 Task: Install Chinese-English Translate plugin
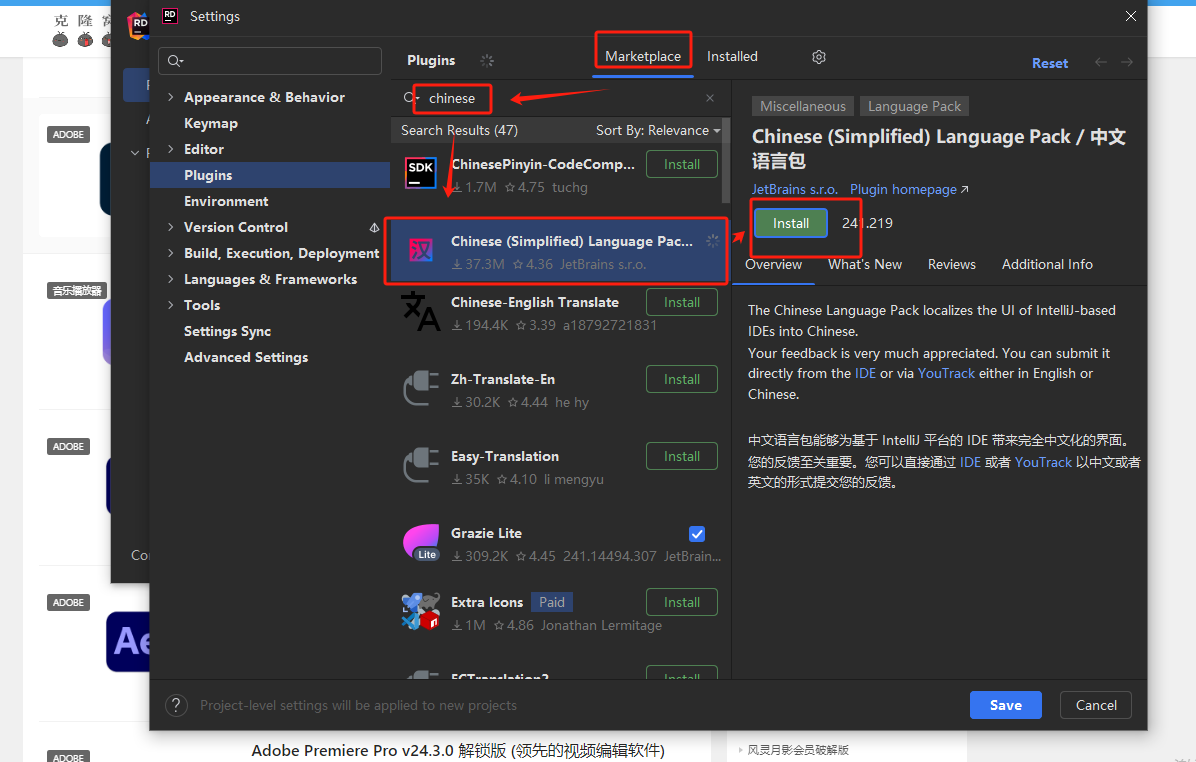[x=682, y=303]
